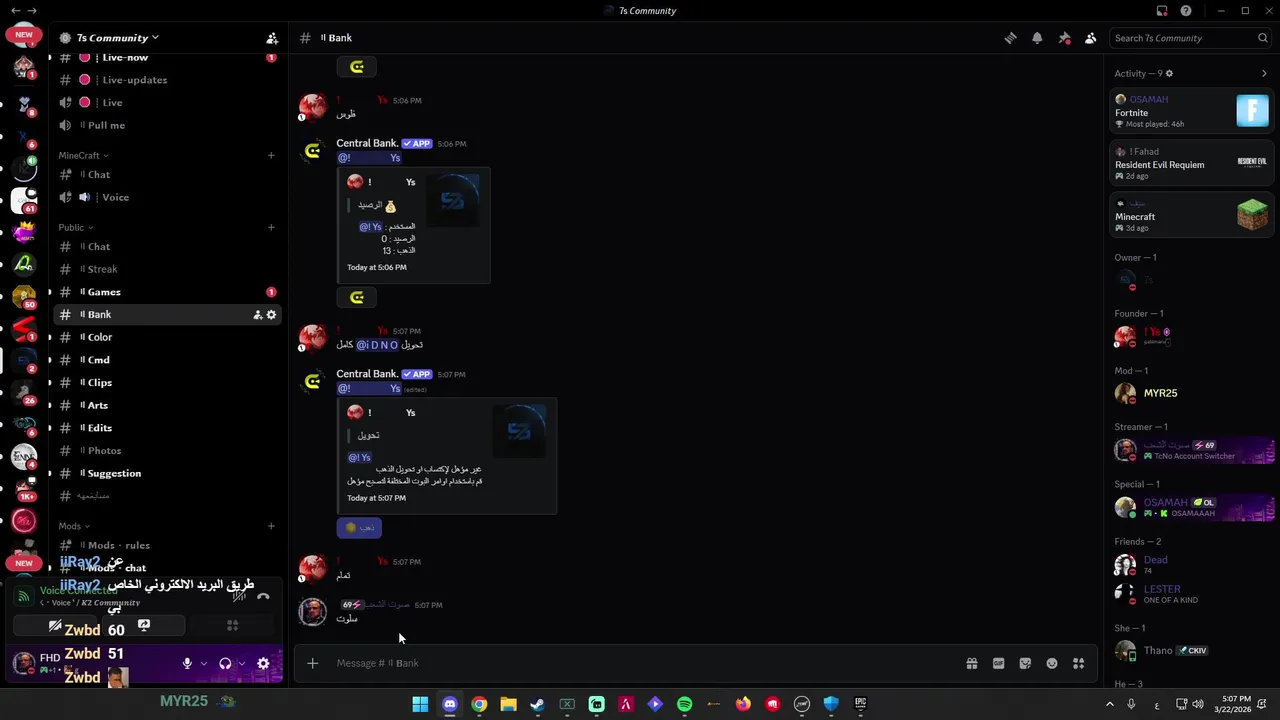
Task: Add a channel to Public category
Action: tap(271, 227)
